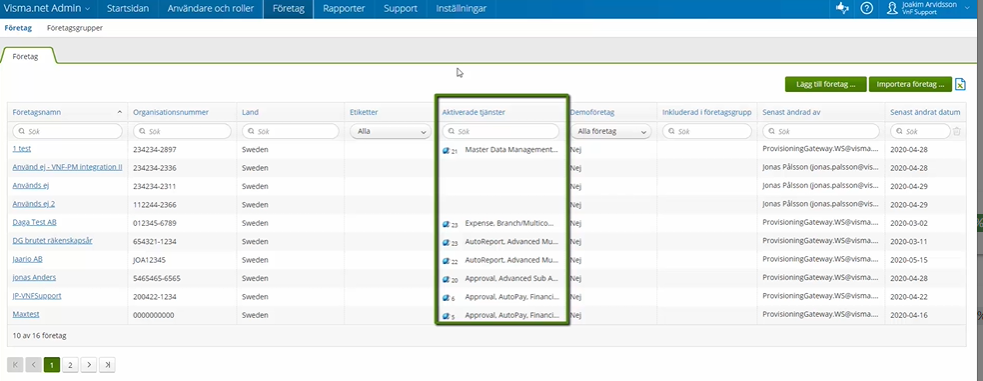The width and height of the screenshot is (983, 381).
Task: Focus the Land search field
Action: click(290, 132)
